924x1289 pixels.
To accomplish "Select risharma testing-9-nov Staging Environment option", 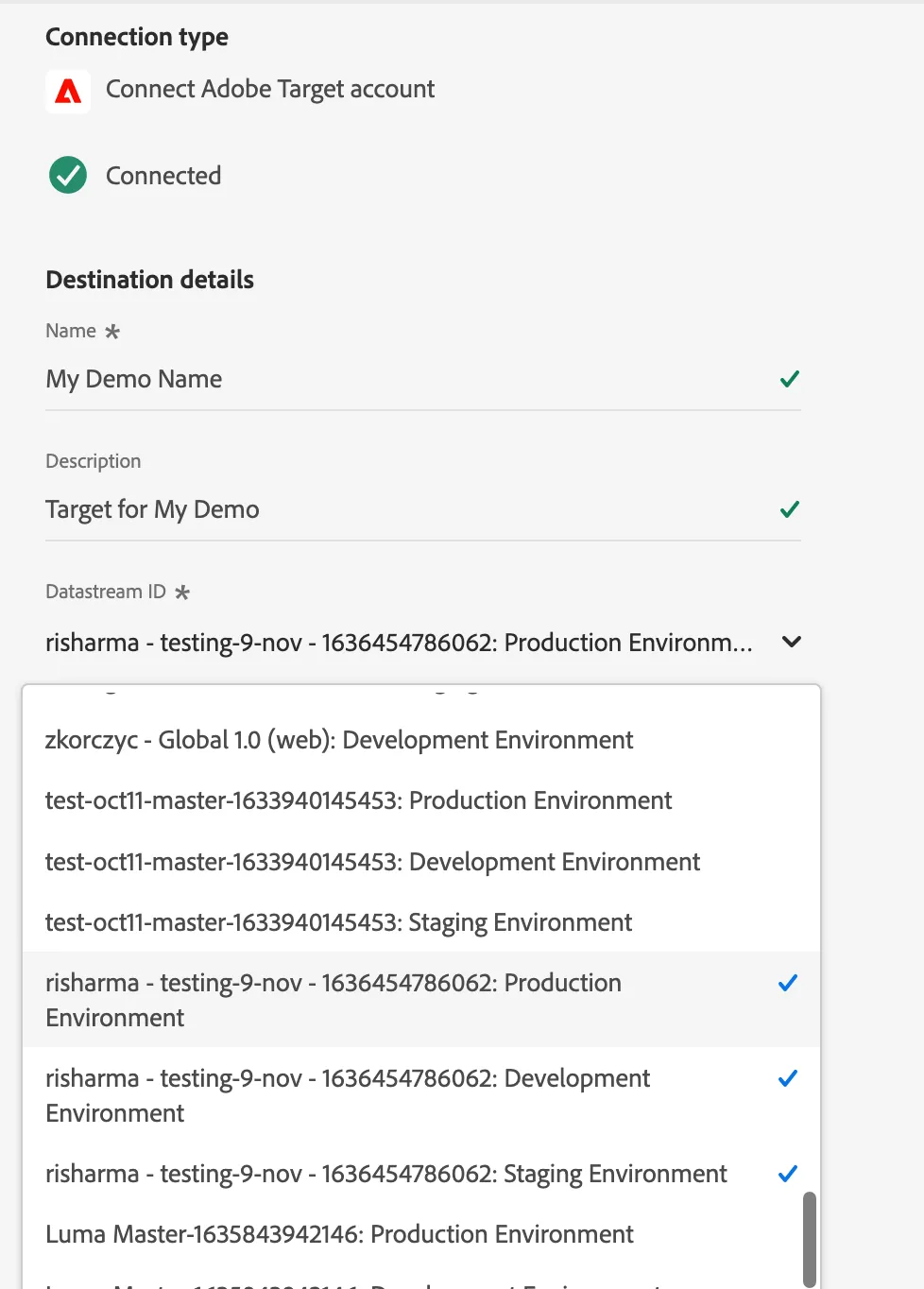I will [x=421, y=1174].
